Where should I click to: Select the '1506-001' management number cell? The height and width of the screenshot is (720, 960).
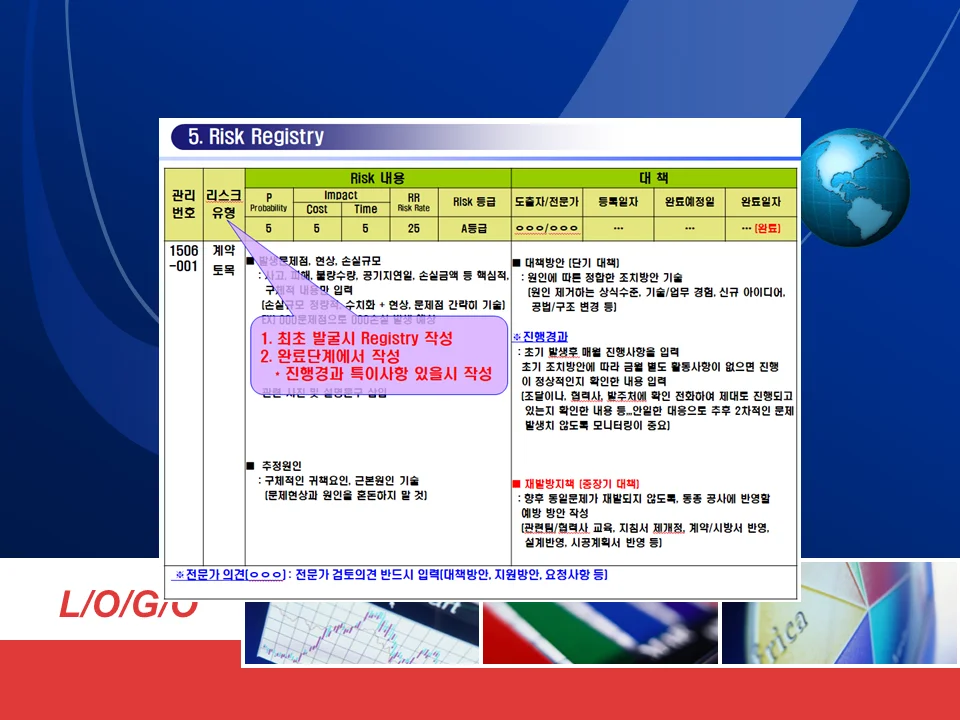point(182,258)
